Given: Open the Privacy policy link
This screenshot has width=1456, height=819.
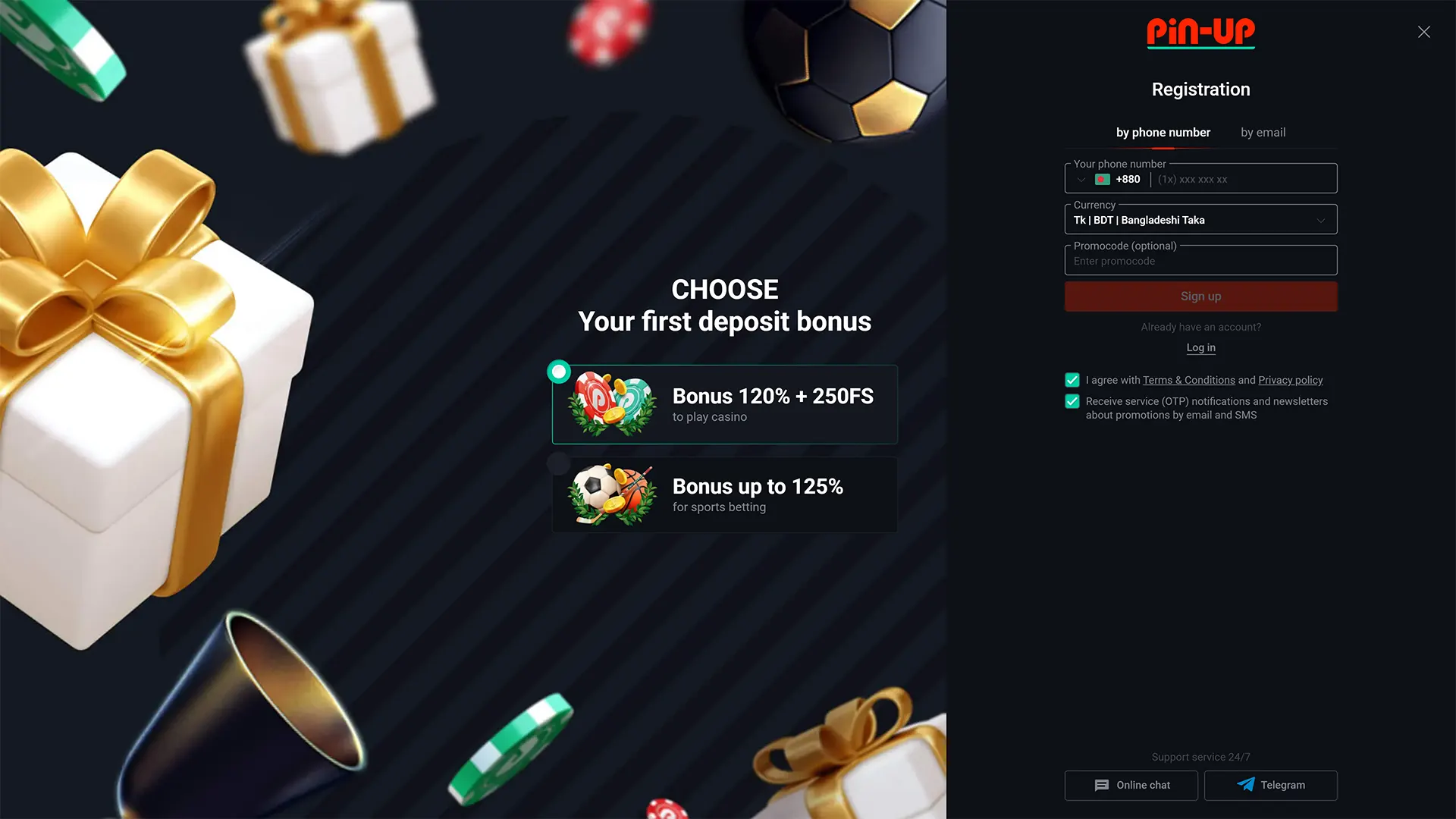Looking at the screenshot, I should pos(1290,381).
